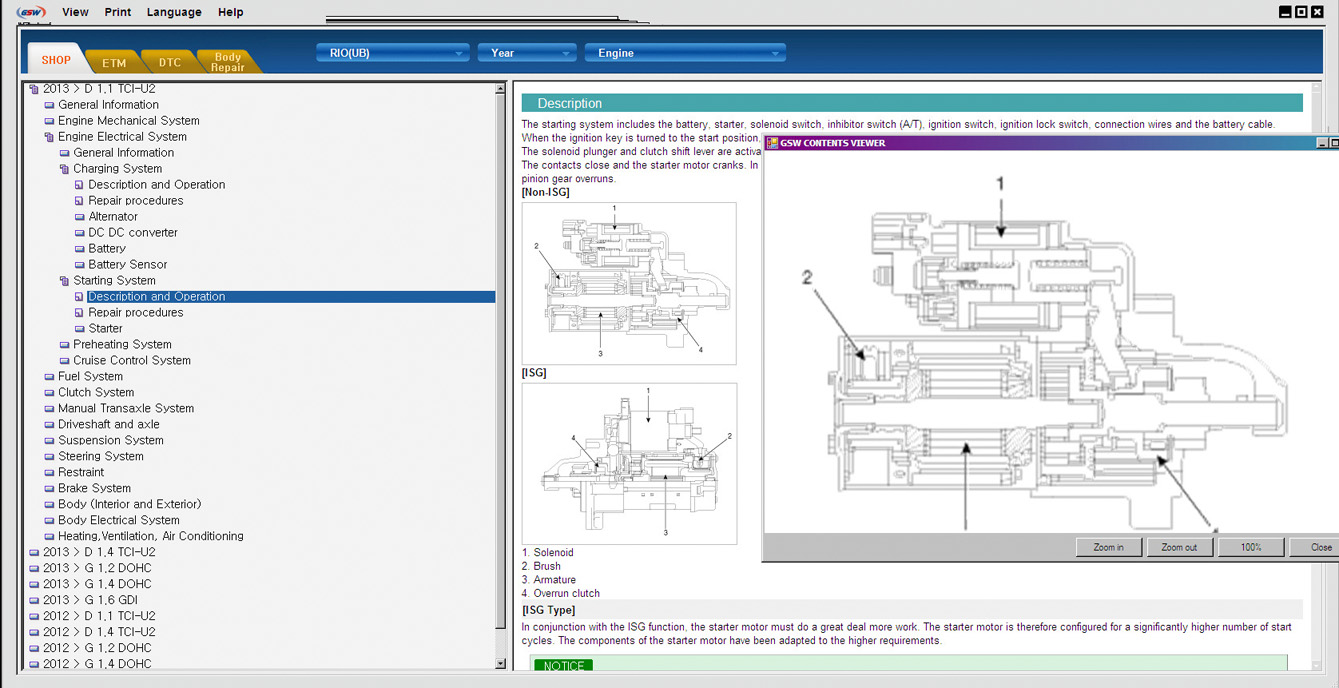Image resolution: width=1339 pixels, height=688 pixels.
Task: Click the page icon beside Battery Sensor
Action: [79, 265]
